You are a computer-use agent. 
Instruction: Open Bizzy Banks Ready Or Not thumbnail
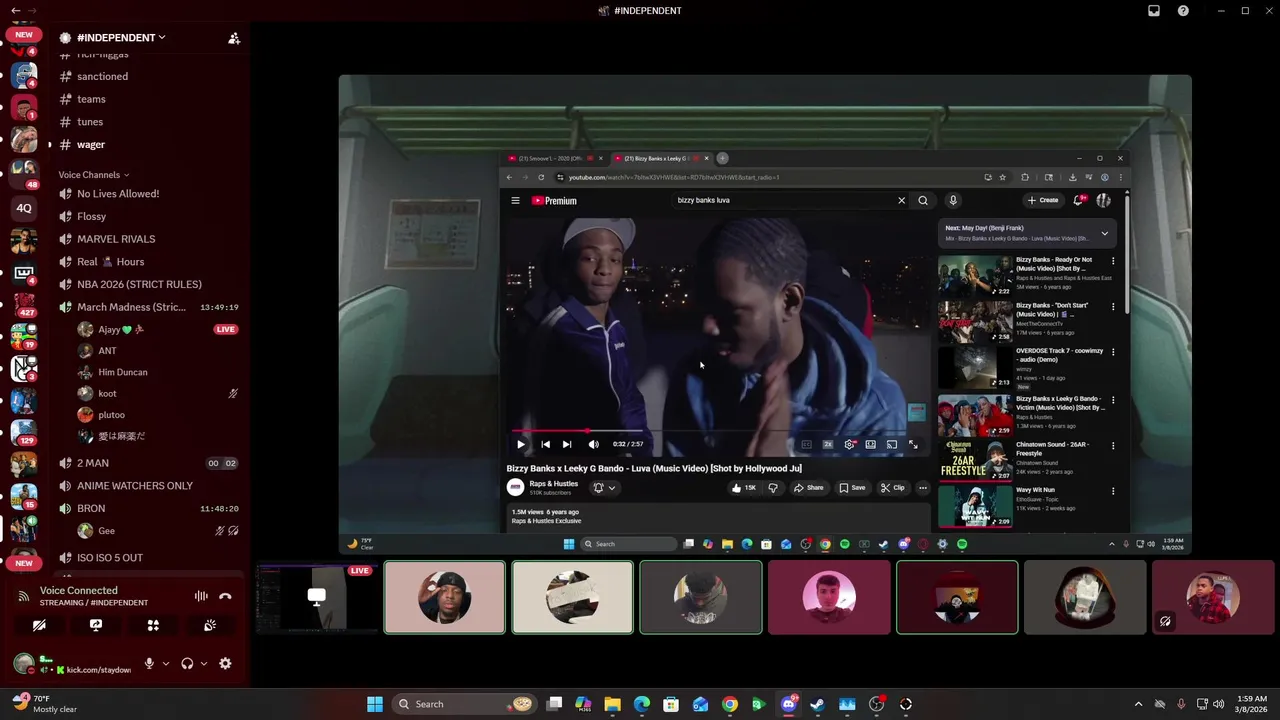975,275
